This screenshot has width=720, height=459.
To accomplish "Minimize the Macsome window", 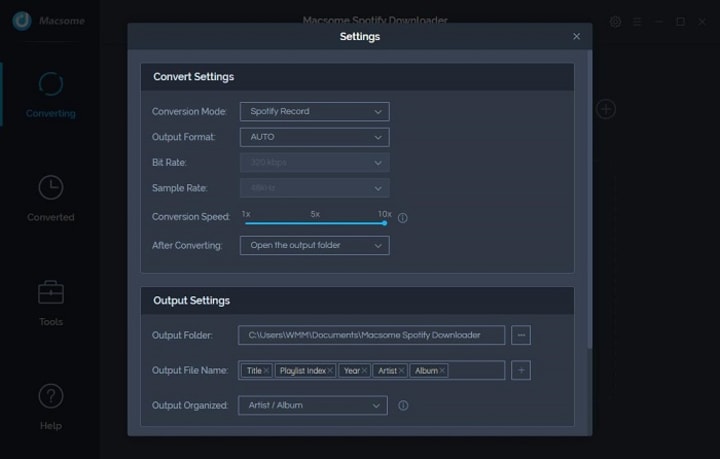I will (x=658, y=22).
